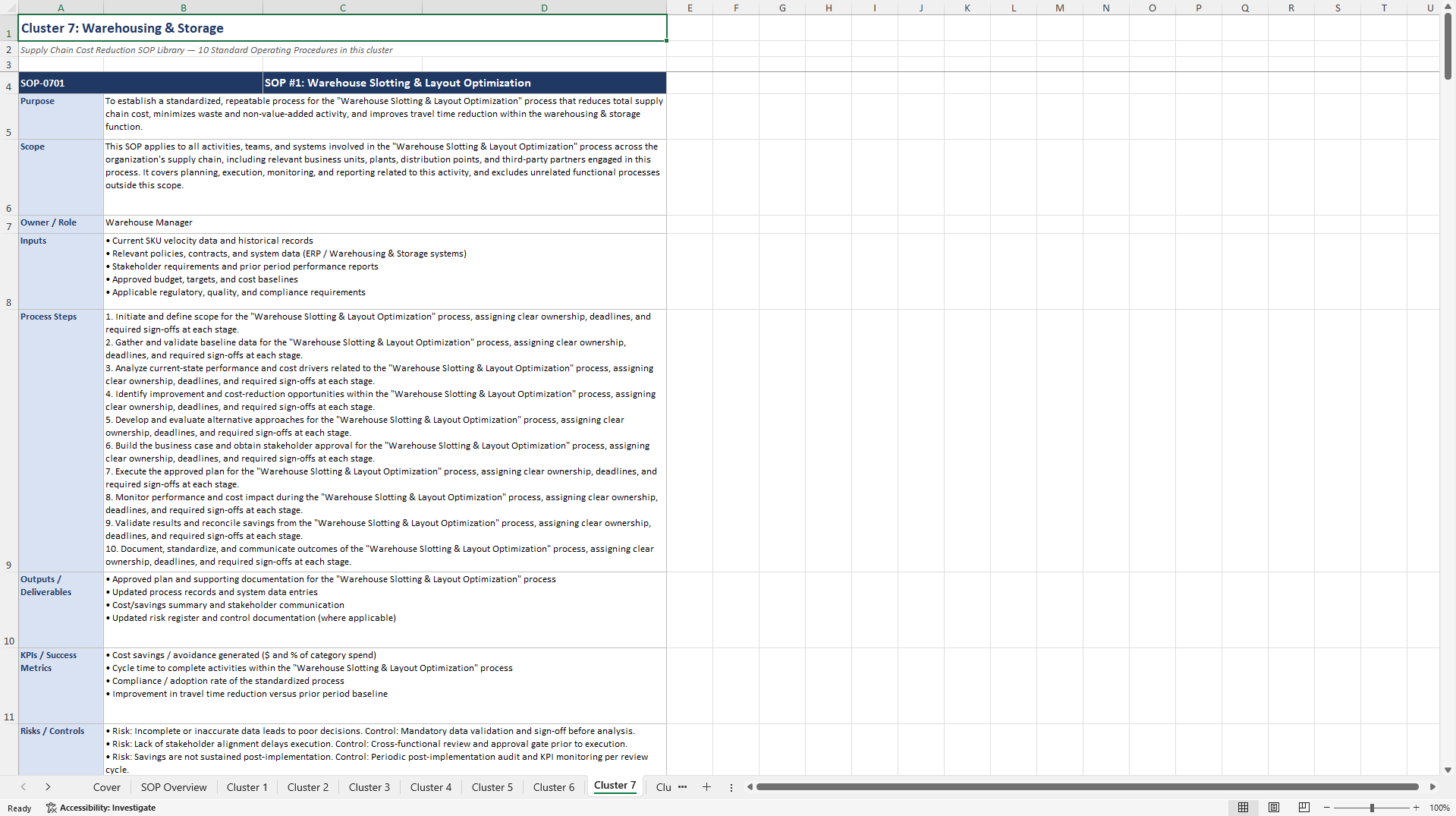Viewport: 1456px width, 816px height.
Task: Switch to Normal view in status bar
Action: pos(1243,808)
